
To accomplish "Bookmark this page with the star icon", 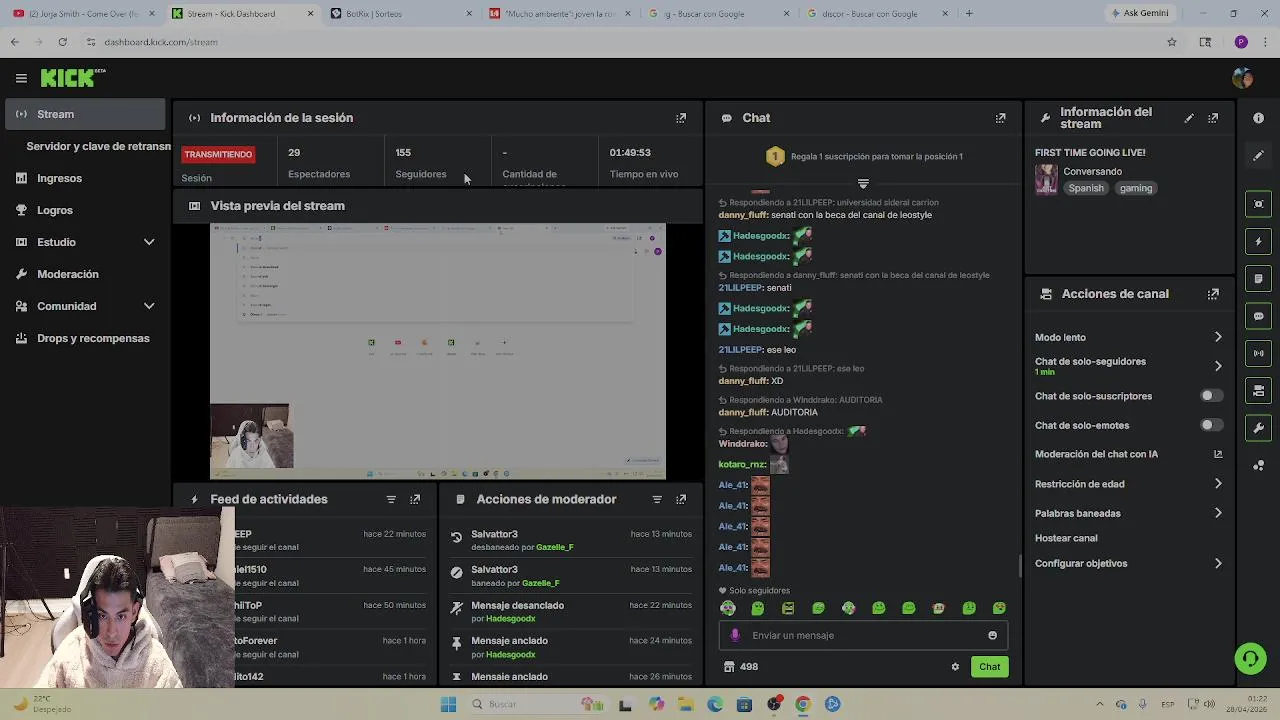I will click(x=1172, y=42).
